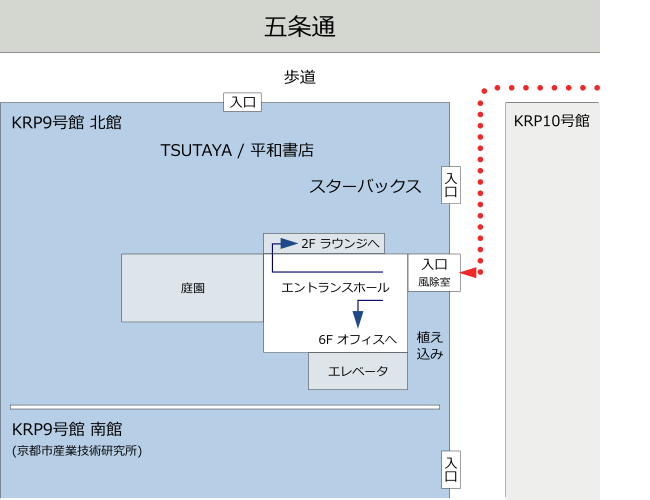Click the 植え込み label
Image resolution: width=650 pixels, height=500 pixels.
click(x=429, y=345)
